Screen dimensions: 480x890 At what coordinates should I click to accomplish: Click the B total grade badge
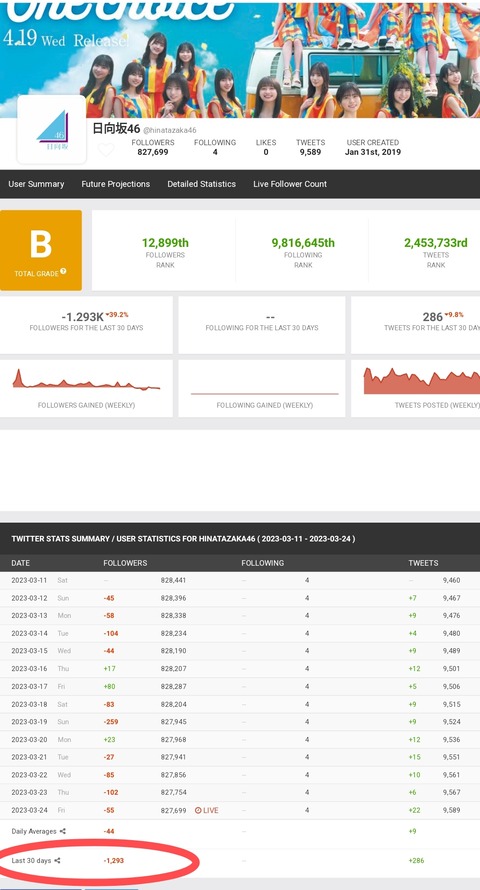click(x=41, y=250)
